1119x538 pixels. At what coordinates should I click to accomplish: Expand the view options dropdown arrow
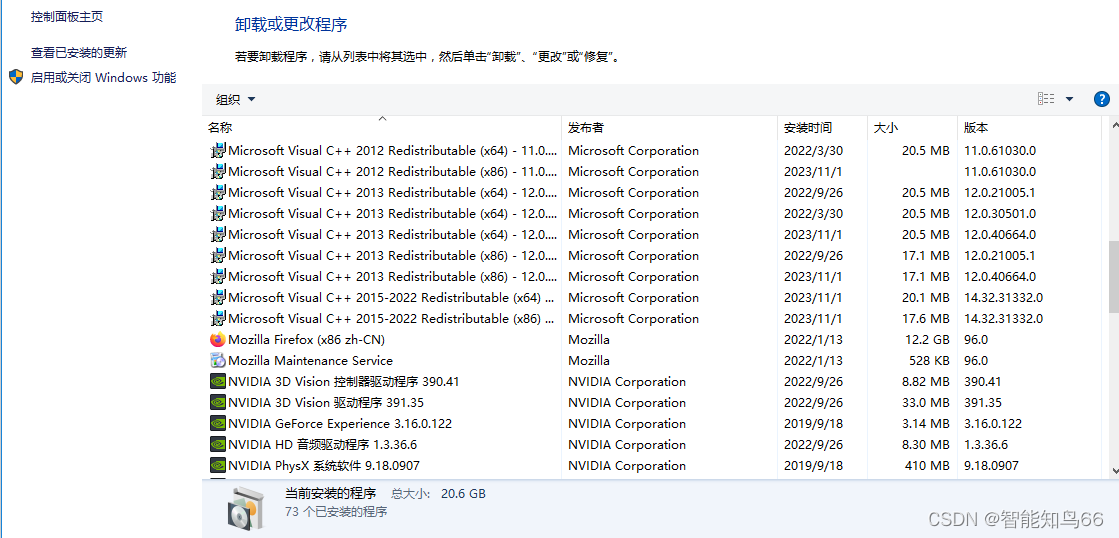[1069, 99]
